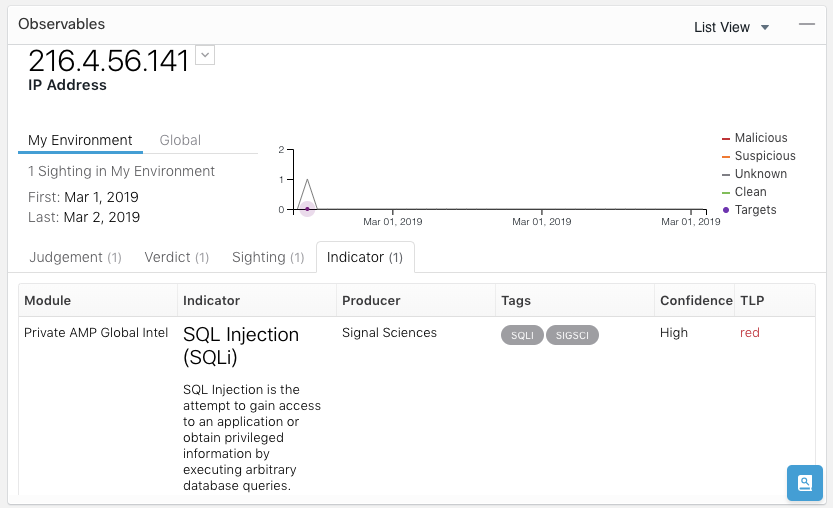
Task: Open the blue casebook search icon button
Action: pos(804,483)
